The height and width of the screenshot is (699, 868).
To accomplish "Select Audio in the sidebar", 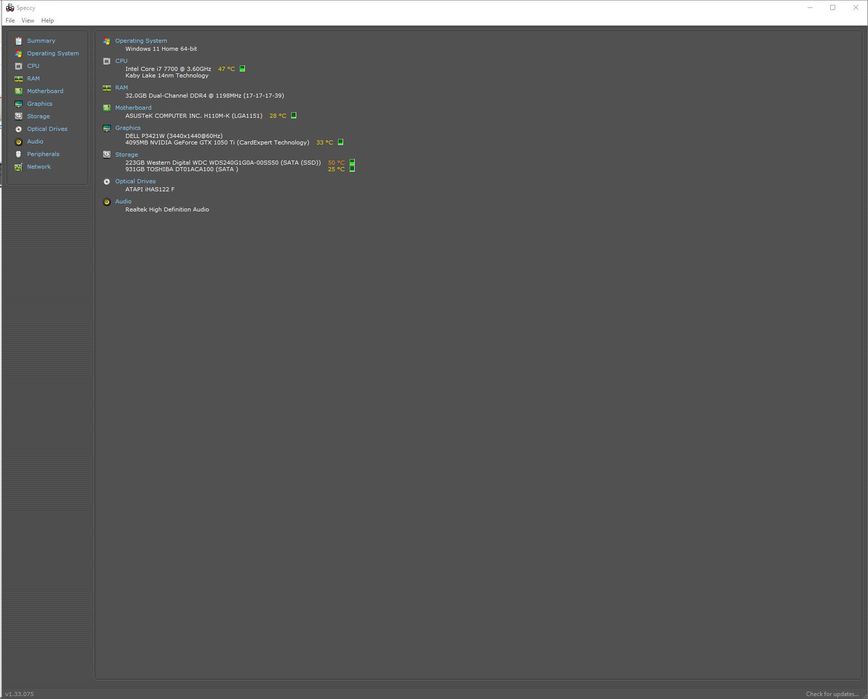I will click(35, 142).
